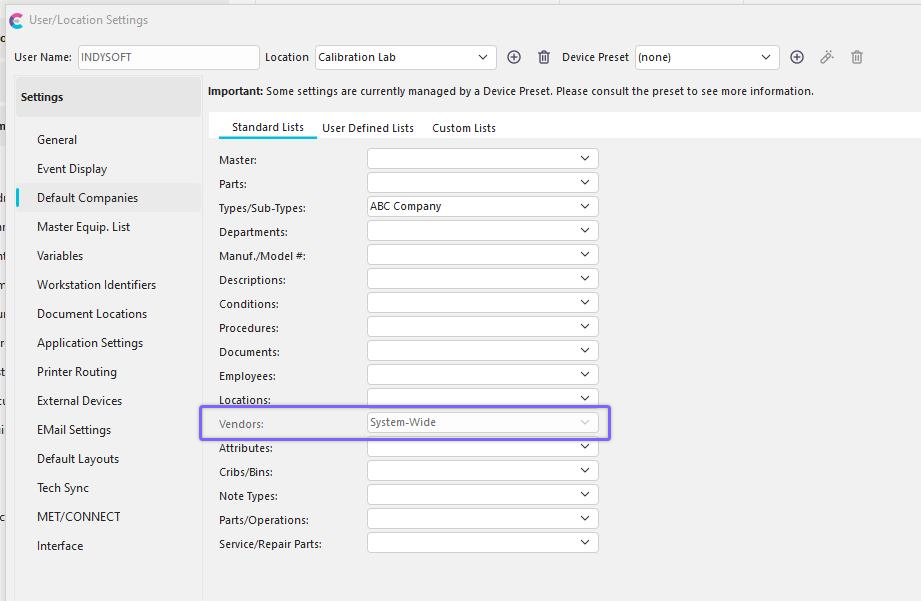Open Printer Routing settings
This screenshot has height=601, width=921.
pyautogui.click(x=77, y=372)
